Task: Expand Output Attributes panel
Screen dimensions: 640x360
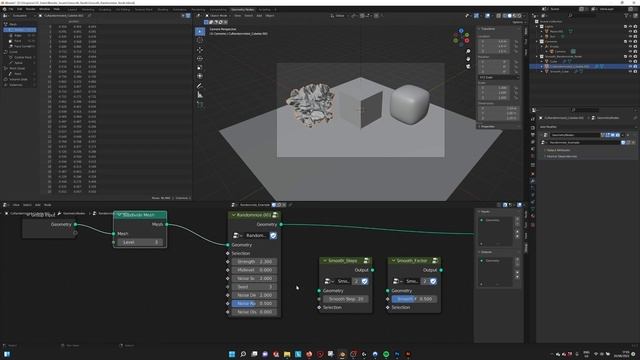Action: (559, 150)
